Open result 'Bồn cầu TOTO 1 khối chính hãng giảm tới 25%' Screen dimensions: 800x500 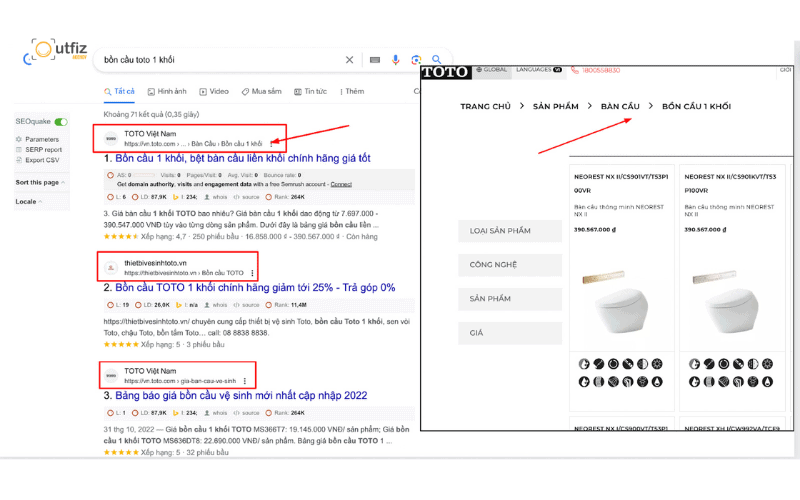(x=255, y=288)
